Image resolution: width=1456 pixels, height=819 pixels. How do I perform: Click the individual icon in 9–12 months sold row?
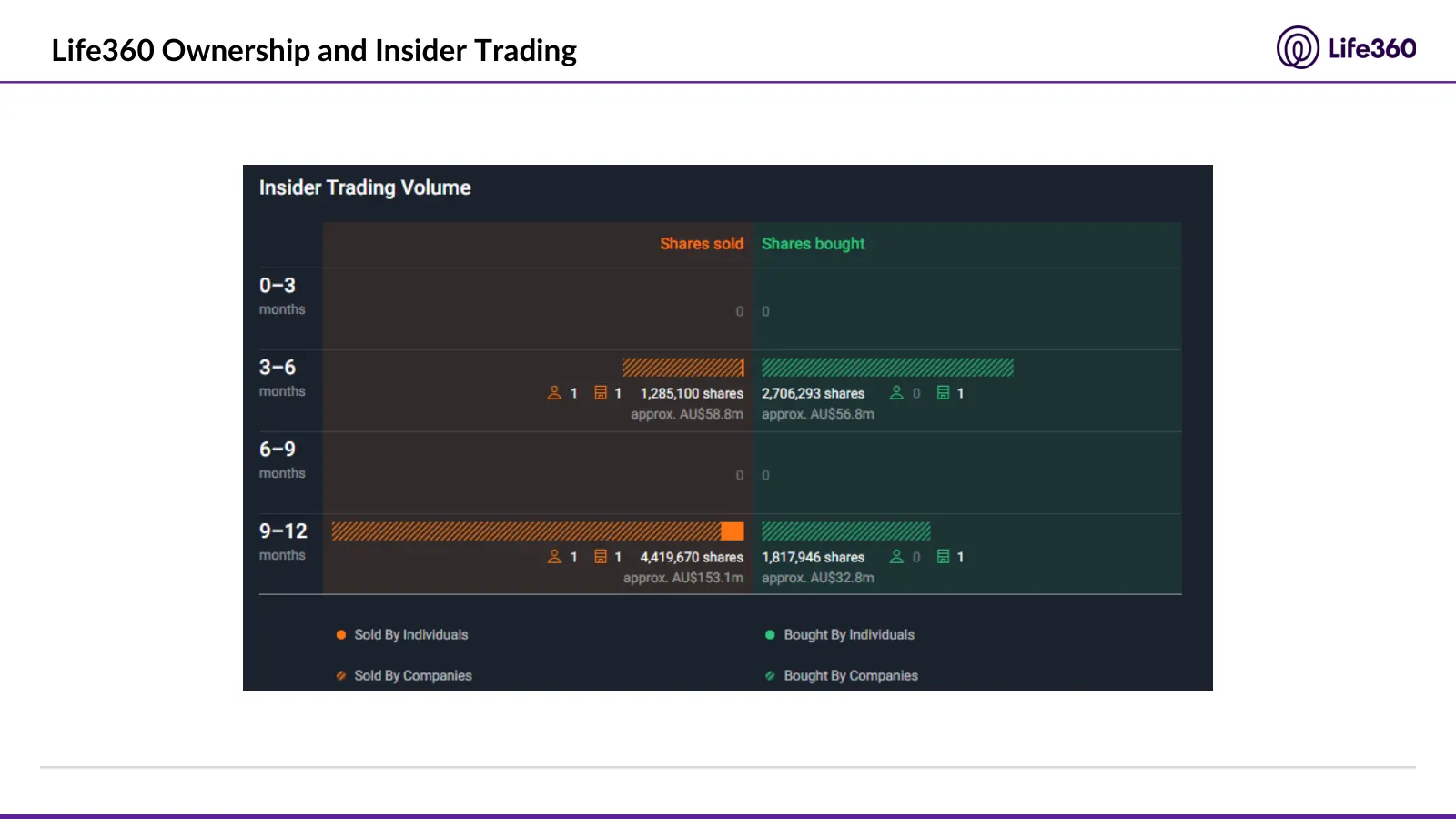click(554, 557)
